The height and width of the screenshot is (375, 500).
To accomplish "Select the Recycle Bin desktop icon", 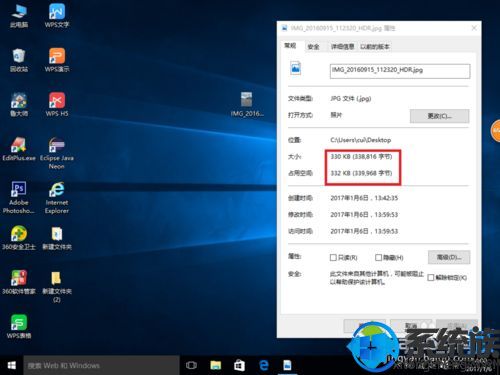I will (x=19, y=60).
